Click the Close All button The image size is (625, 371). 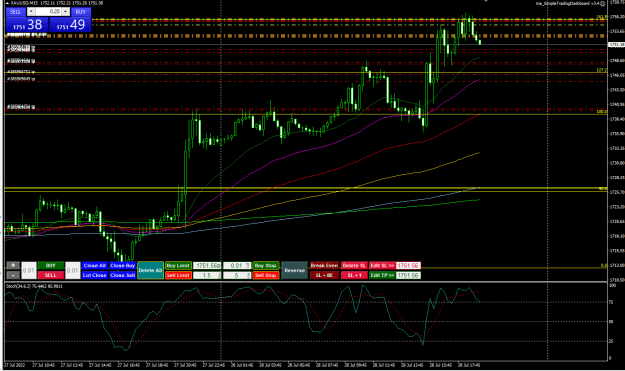tap(94, 265)
